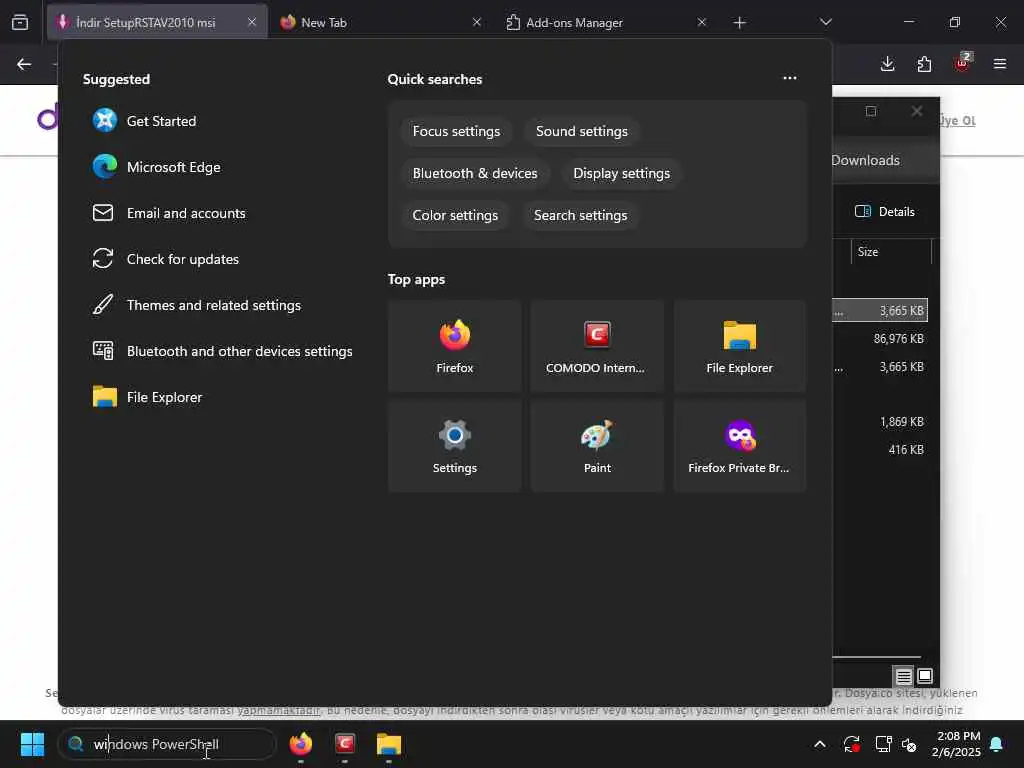
Task: Open Themes and related settings
Action: [197, 305]
